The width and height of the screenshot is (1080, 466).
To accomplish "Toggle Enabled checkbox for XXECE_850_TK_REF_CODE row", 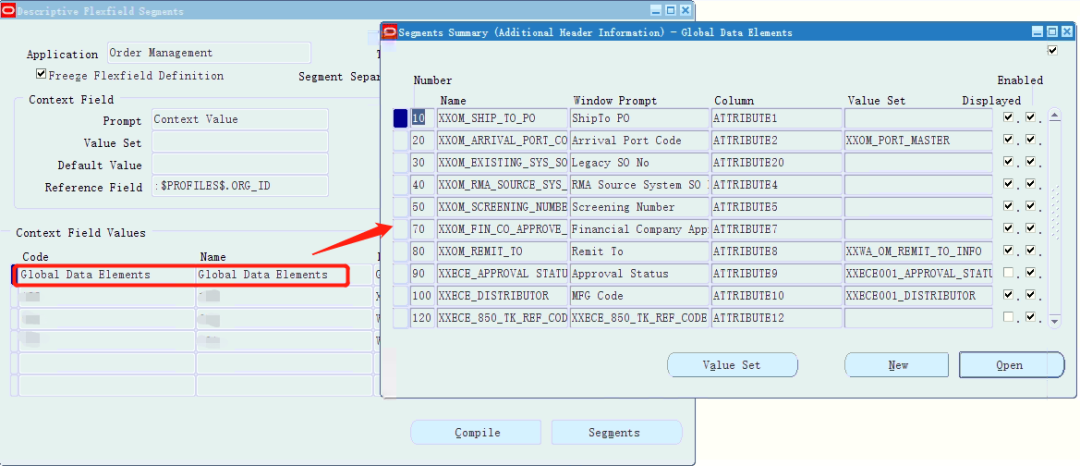I will click(1030, 317).
